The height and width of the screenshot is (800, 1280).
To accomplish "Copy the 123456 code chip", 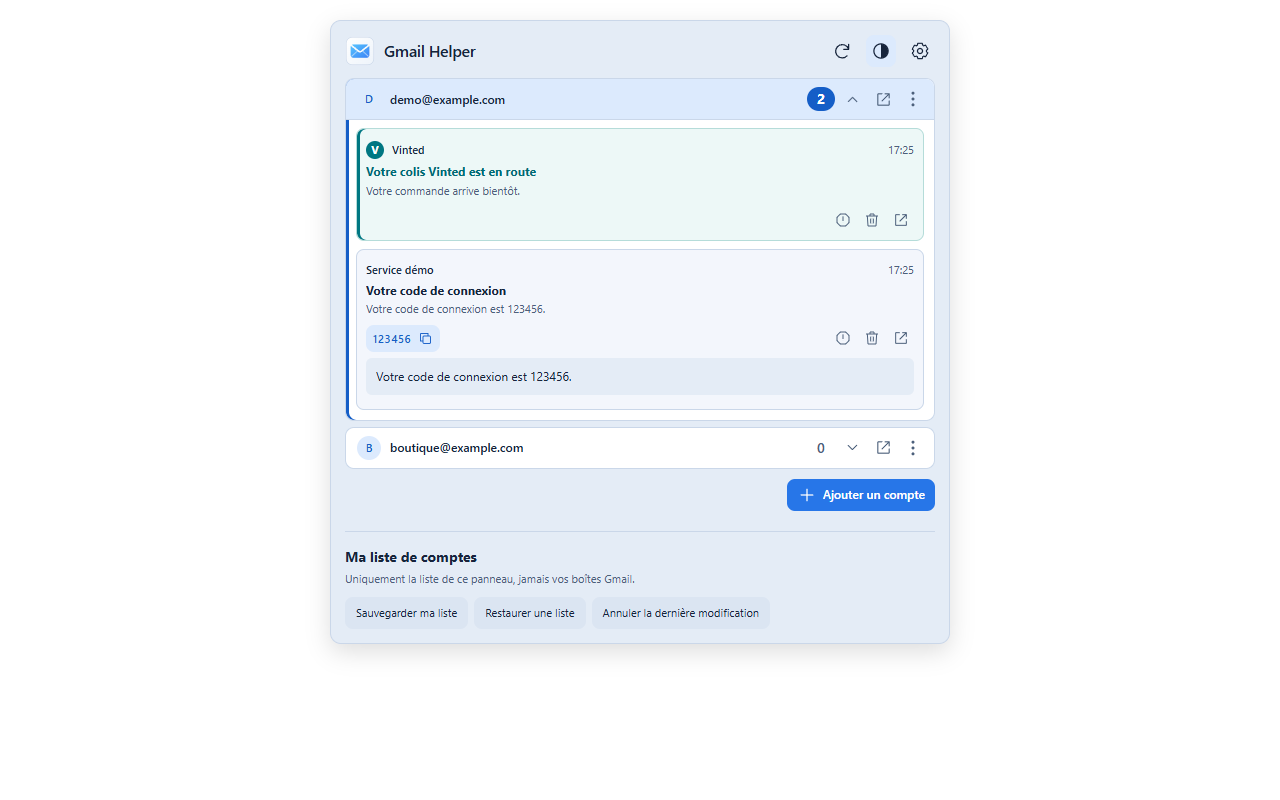I will (x=403, y=339).
